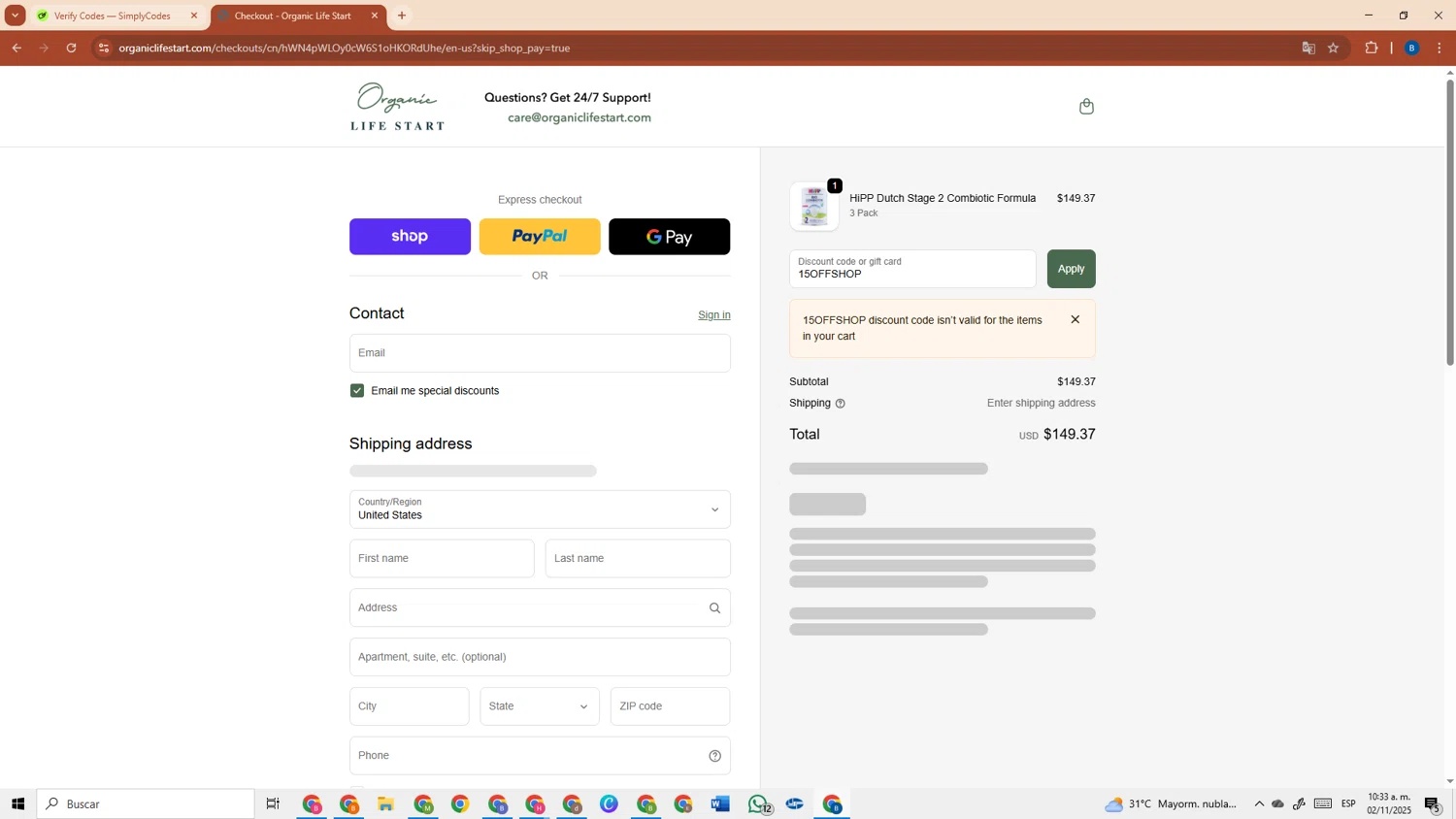Open the tab search dropdown arrow
Viewport: 1456px width, 819px height.
pos(15,16)
